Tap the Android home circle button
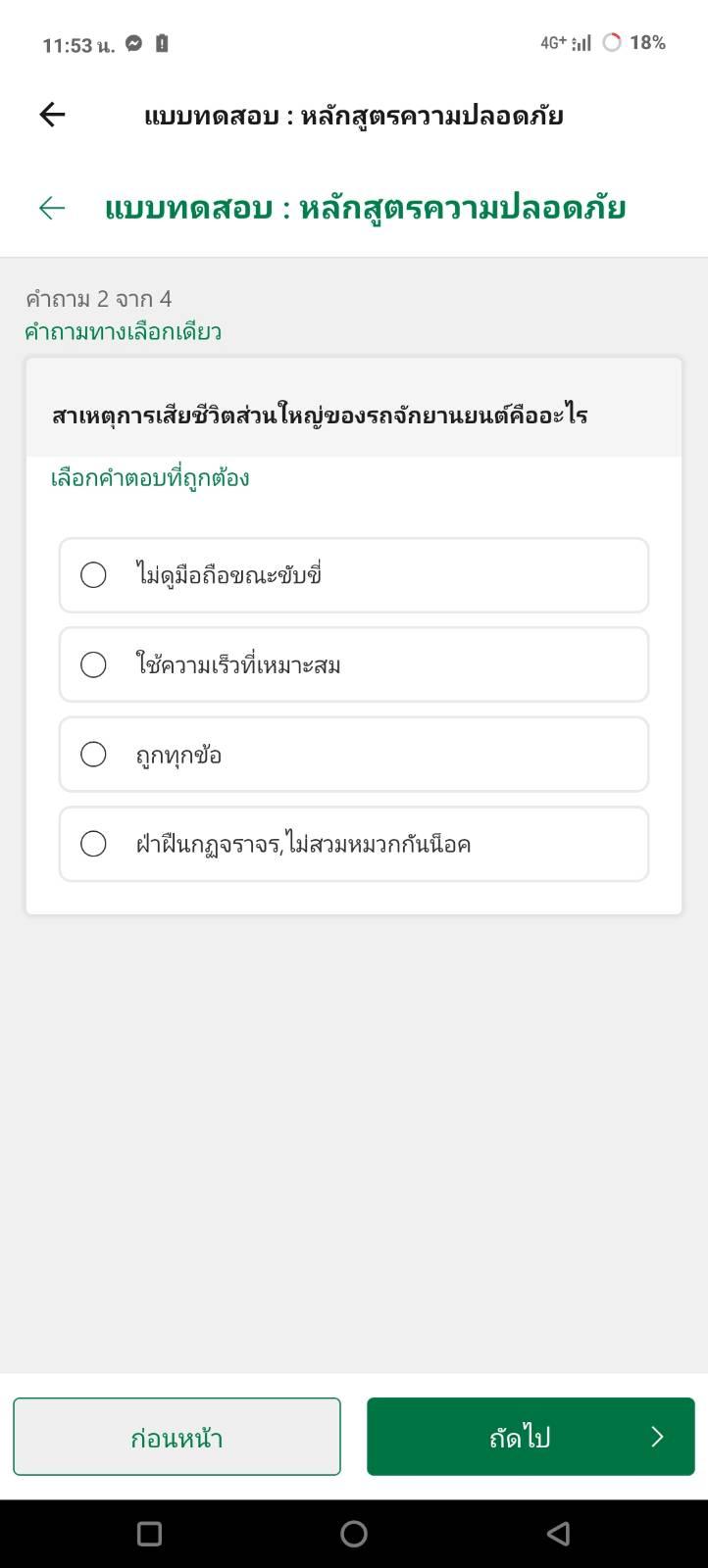This screenshot has width=708, height=1568. pos(354,1534)
